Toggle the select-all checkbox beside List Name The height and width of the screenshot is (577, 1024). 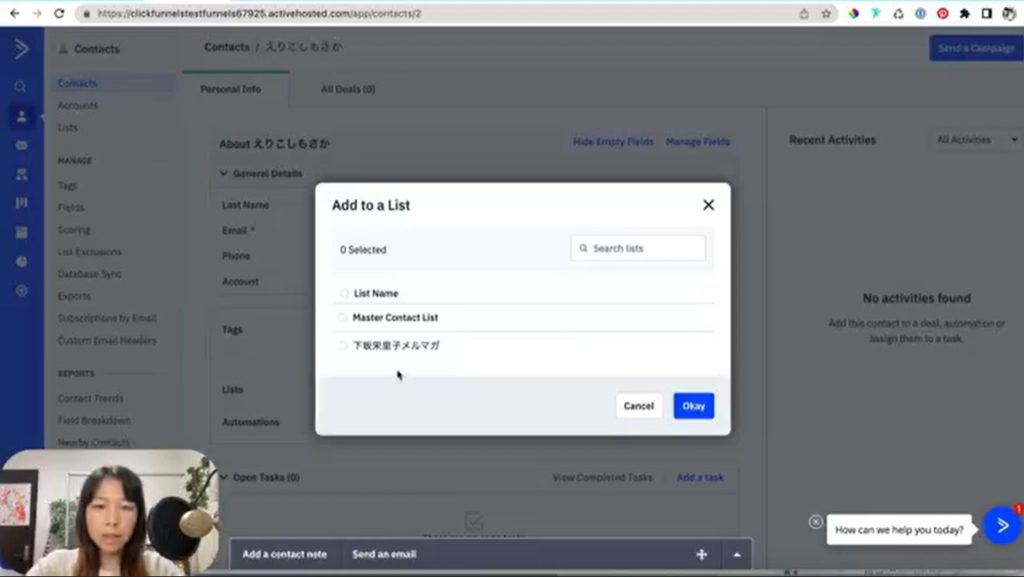344,294
